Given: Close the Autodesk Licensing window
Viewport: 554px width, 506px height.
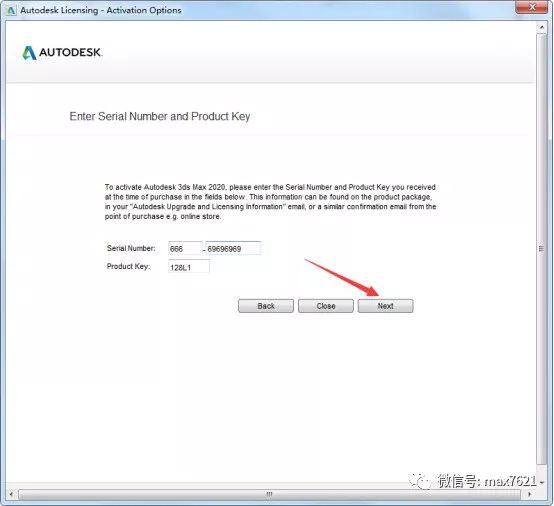Looking at the screenshot, I should [532, 7].
